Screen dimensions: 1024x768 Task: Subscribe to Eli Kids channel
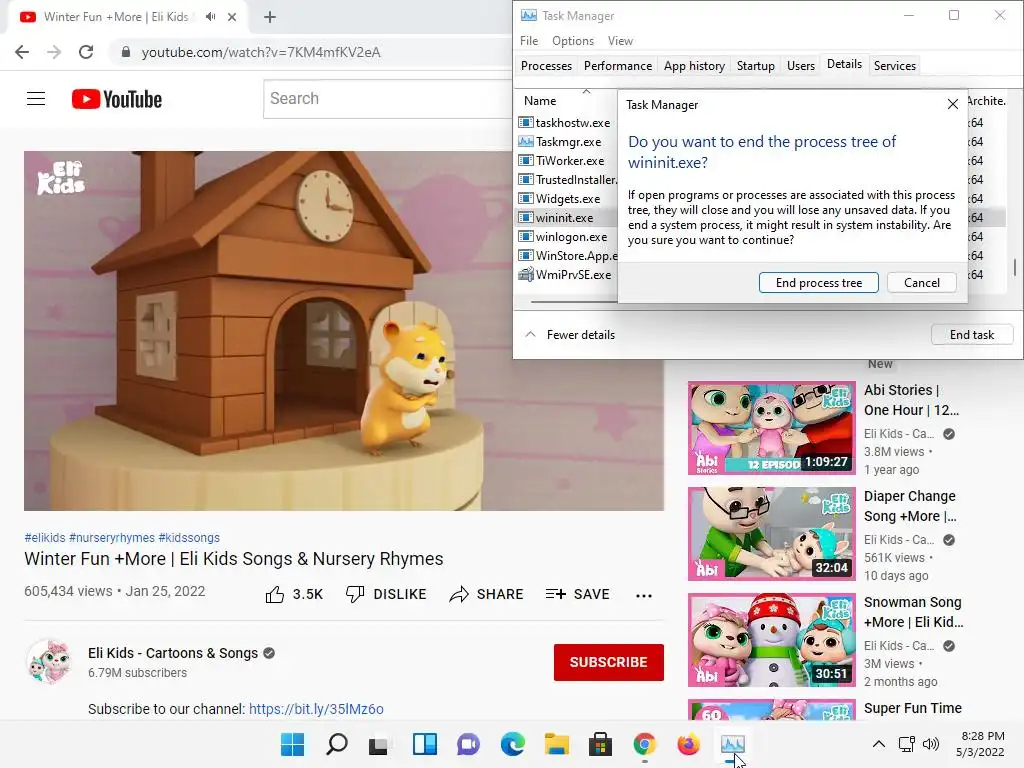point(609,662)
